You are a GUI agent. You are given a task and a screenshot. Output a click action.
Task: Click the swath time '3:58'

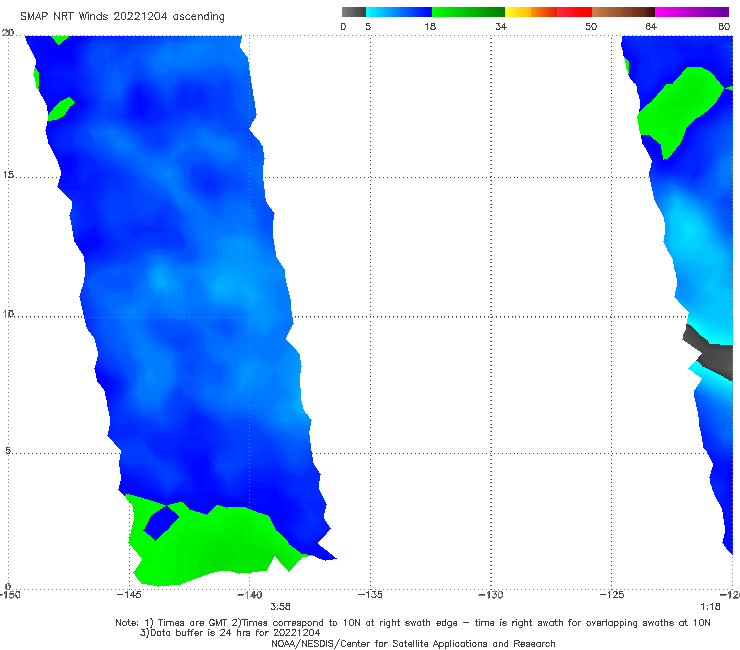(280, 607)
